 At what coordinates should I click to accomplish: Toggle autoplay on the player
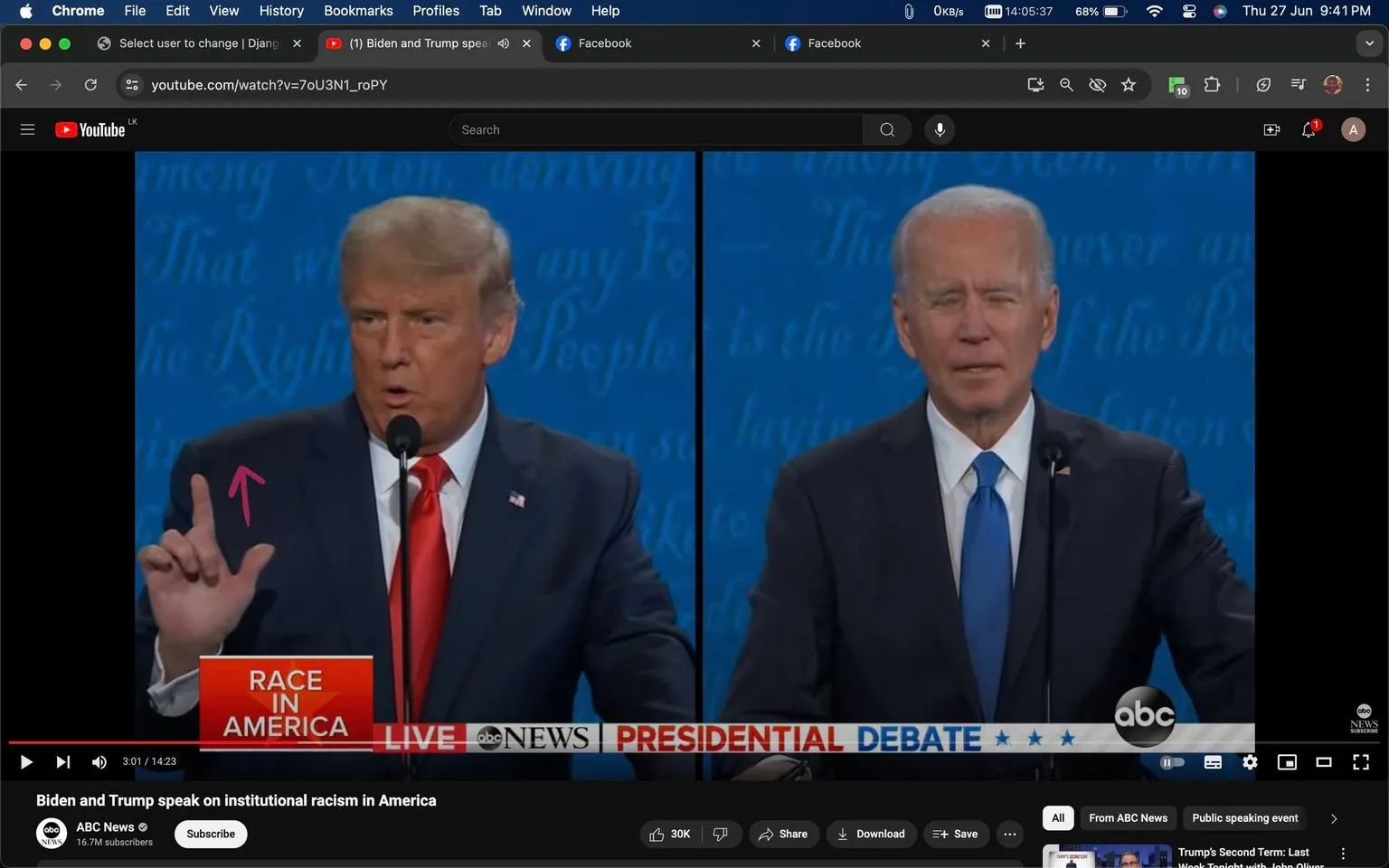tap(1172, 761)
